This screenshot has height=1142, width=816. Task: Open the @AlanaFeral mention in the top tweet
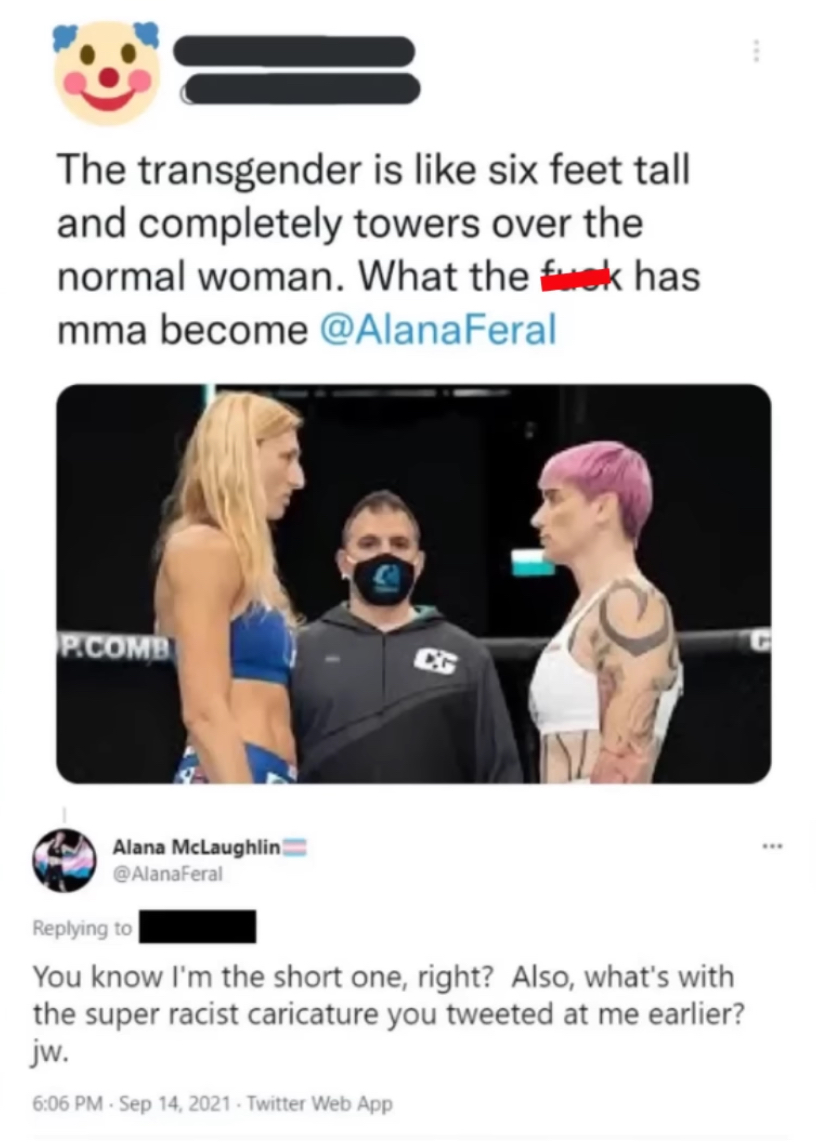click(438, 329)
